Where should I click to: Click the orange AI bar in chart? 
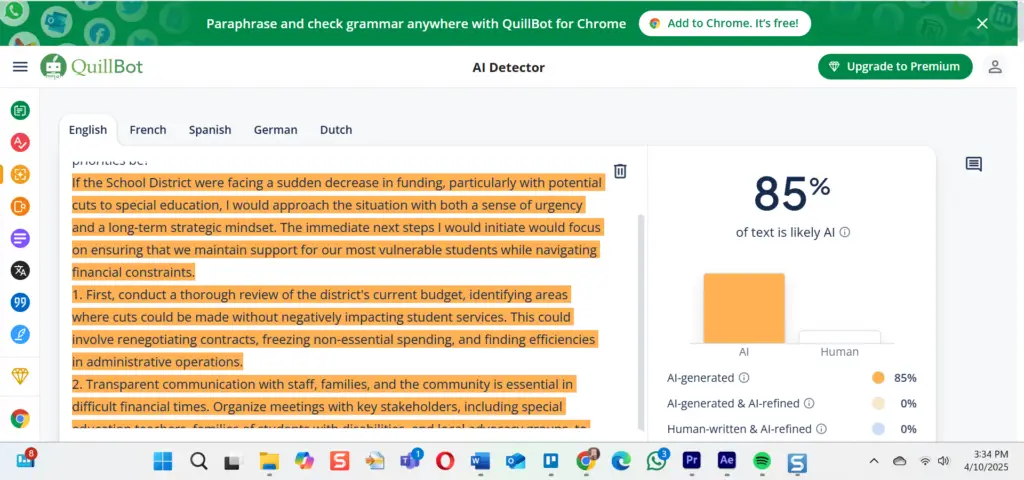[744, 308]
